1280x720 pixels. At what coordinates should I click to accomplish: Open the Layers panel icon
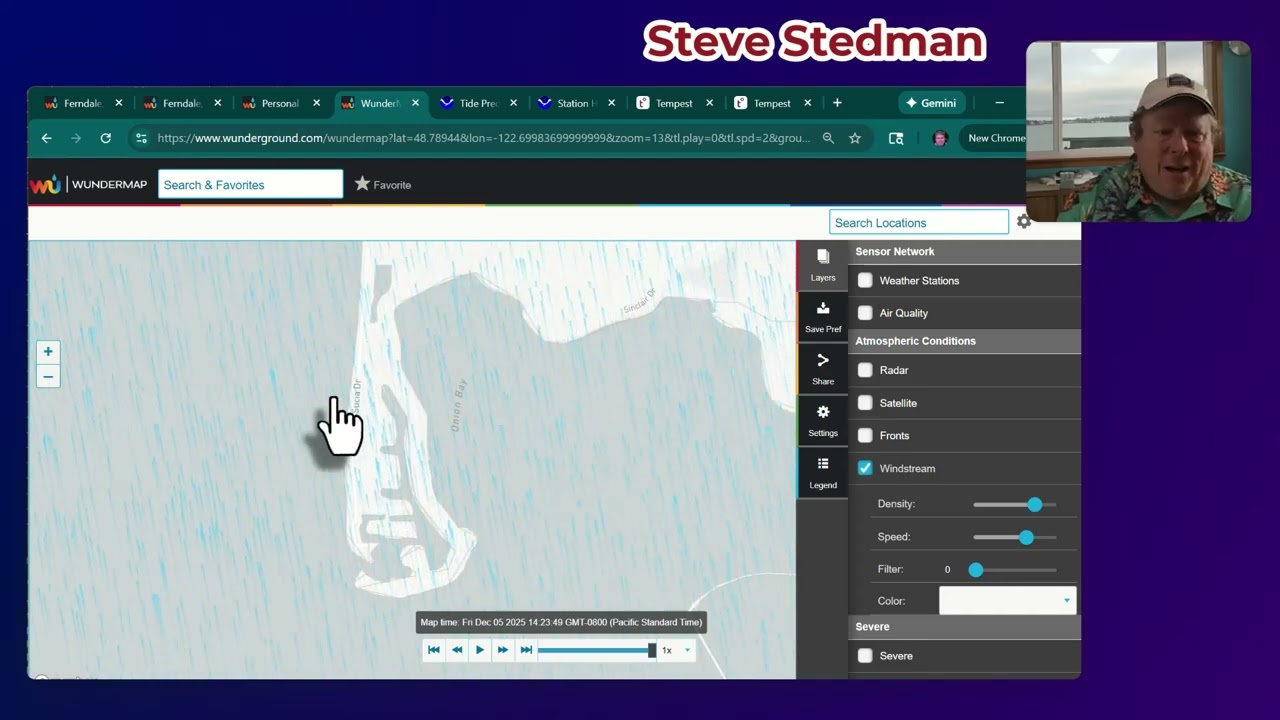(x=823, y=265)
